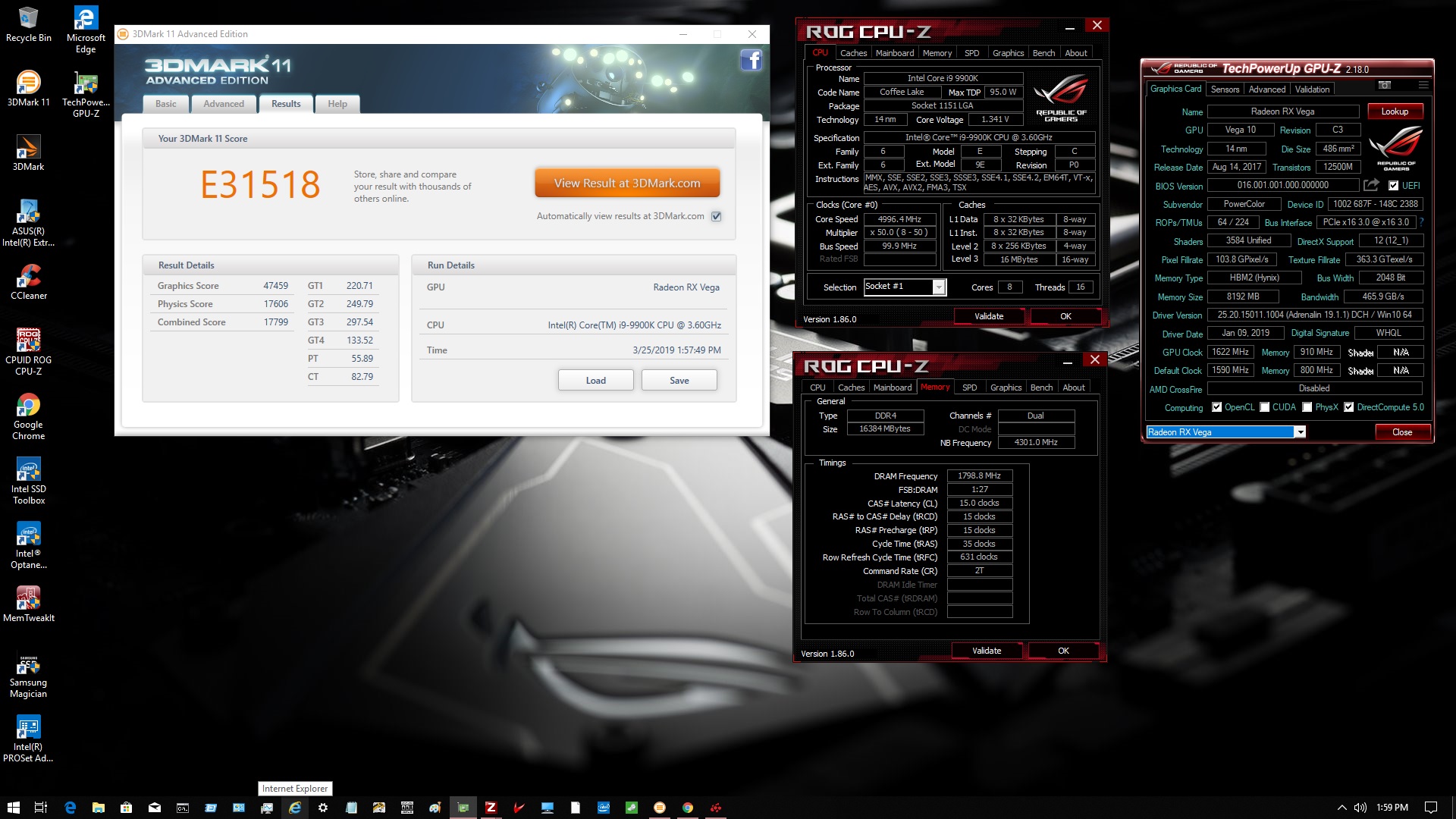
Task: Select the CPUID ROG CPU-Z desktop icon
Action: pyautogui.click(x=29, y=353)
